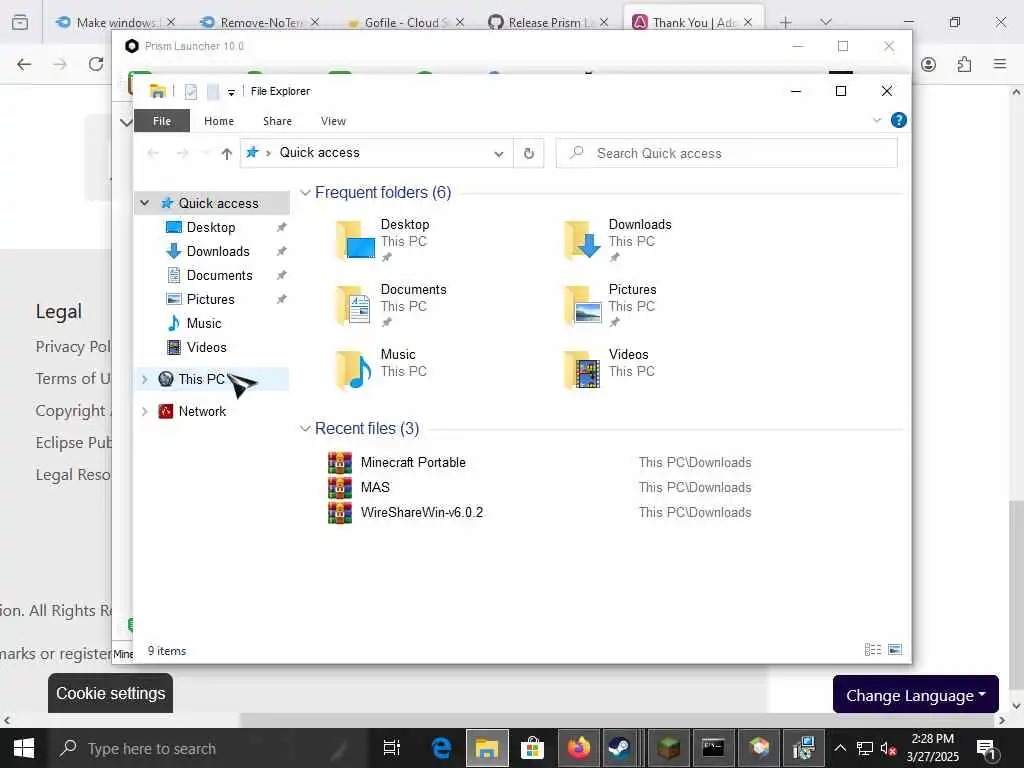Open Minecraft block icon on taskbar
This screenshot has width=1024, height=768.
[x=668, y=748]
